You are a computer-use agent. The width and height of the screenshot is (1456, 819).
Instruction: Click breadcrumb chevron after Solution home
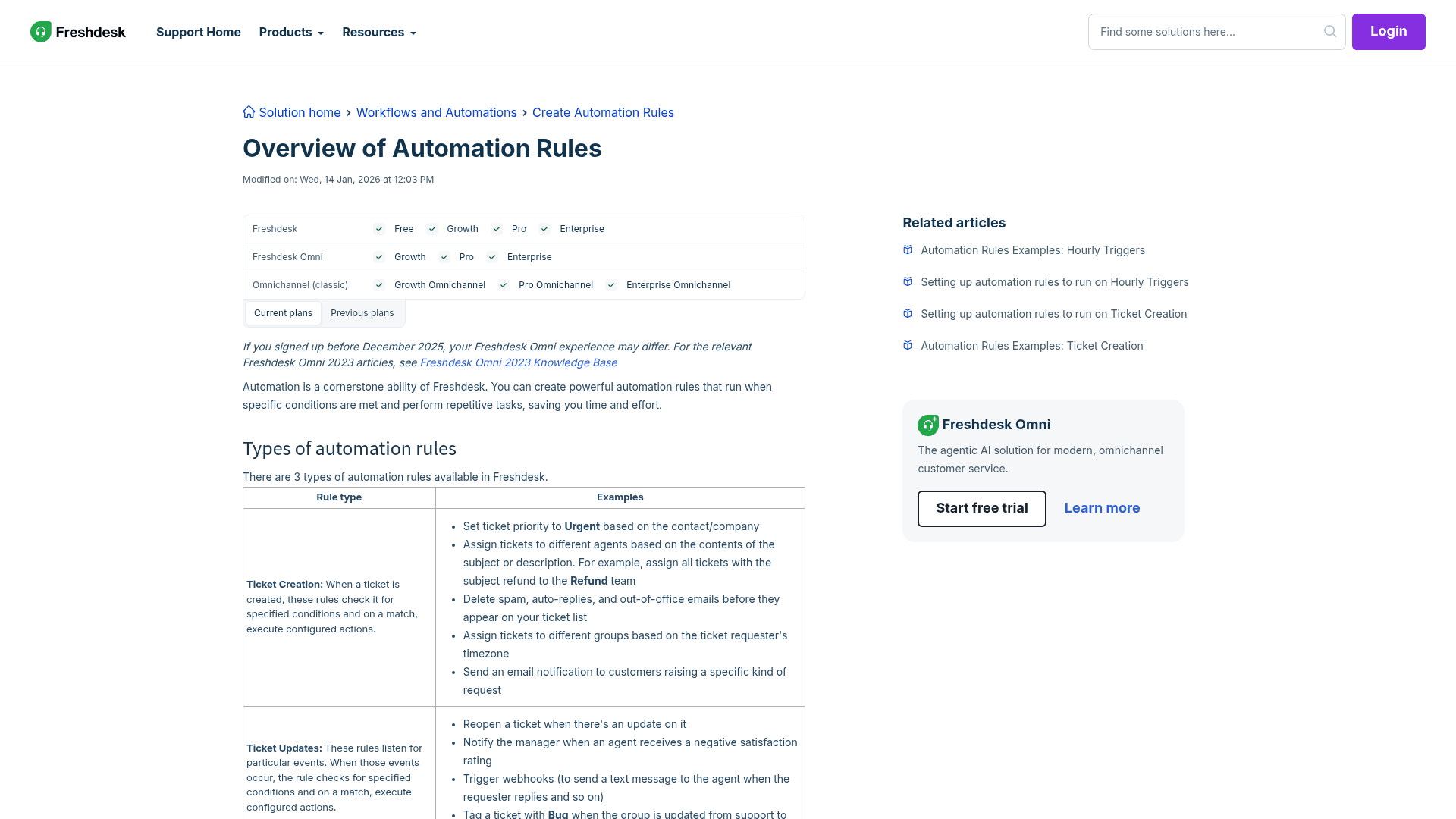click(x=349, y=113)
